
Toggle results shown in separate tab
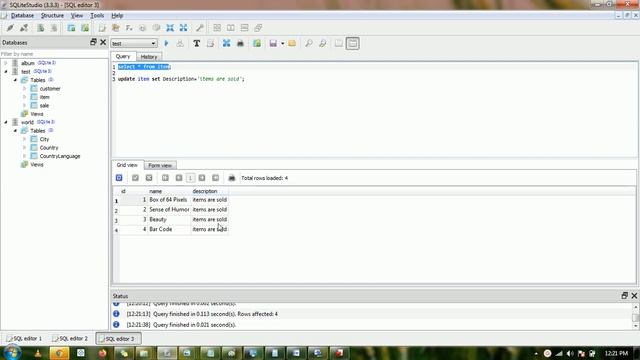pos(339,43)
